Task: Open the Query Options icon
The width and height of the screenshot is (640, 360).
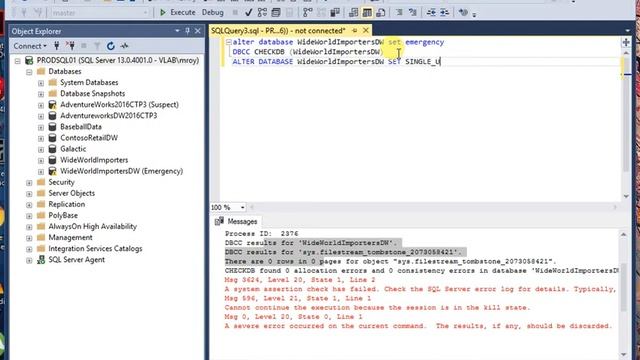Action: [x=276, y=13]
